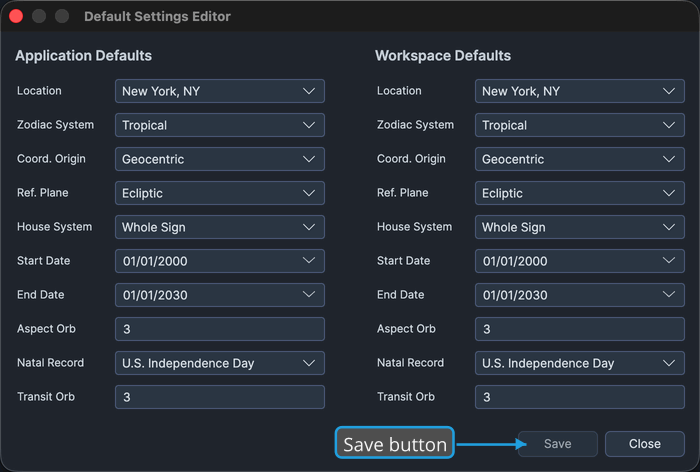Open Application Defaults House System dropdown

point(220,227)
